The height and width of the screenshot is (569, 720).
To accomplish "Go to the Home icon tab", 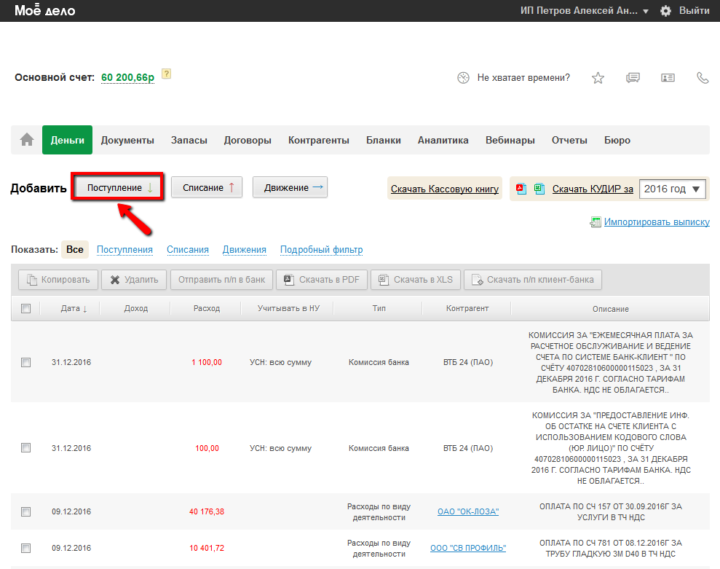I will click(27, 140).
